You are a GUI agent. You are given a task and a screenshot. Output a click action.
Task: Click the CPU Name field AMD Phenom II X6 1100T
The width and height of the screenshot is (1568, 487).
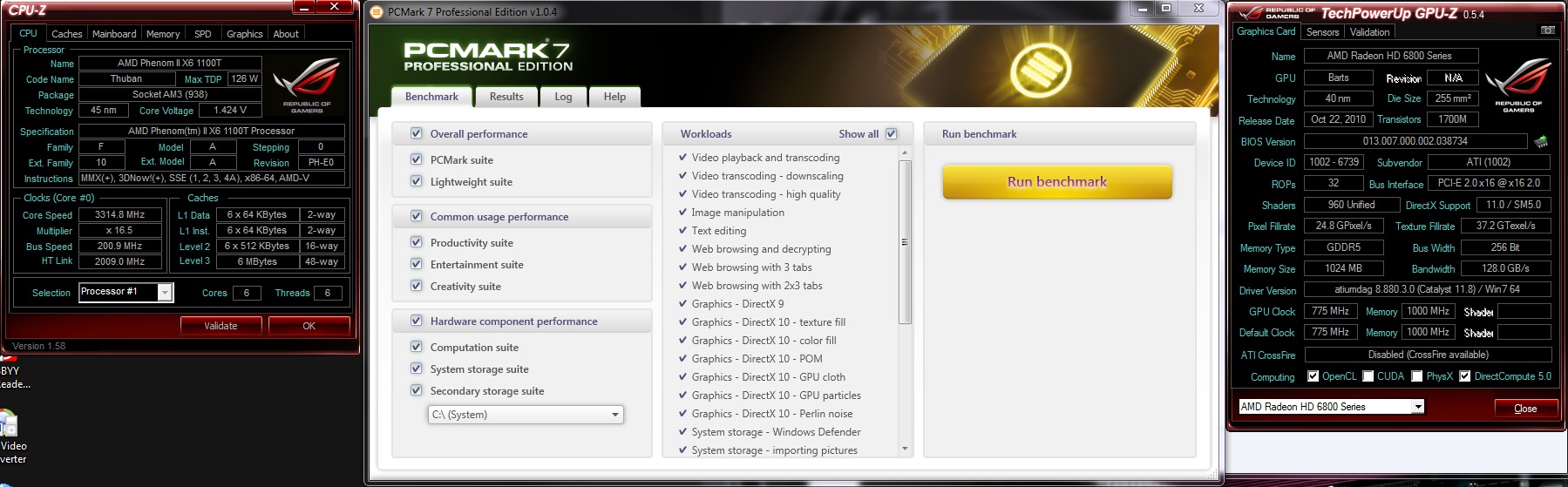(170, 63)
